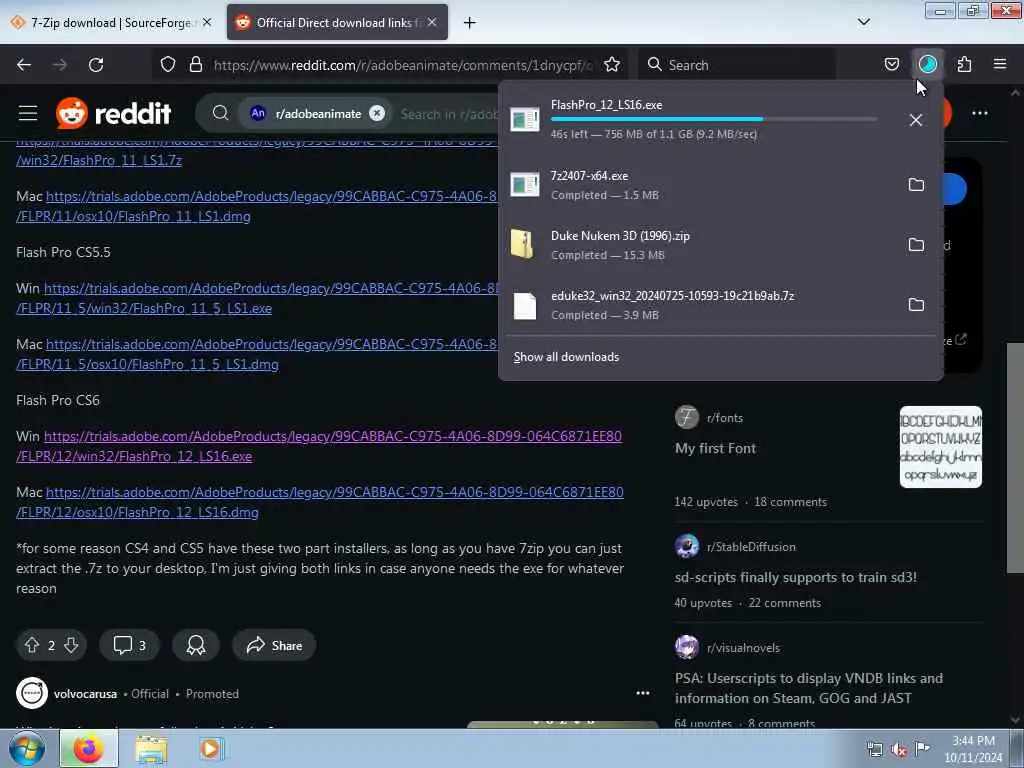The width and height of the screenshot is (1024, 768).
Task: Open the FlashPro_11_LS1.7z link
Action: click(99, 160)
